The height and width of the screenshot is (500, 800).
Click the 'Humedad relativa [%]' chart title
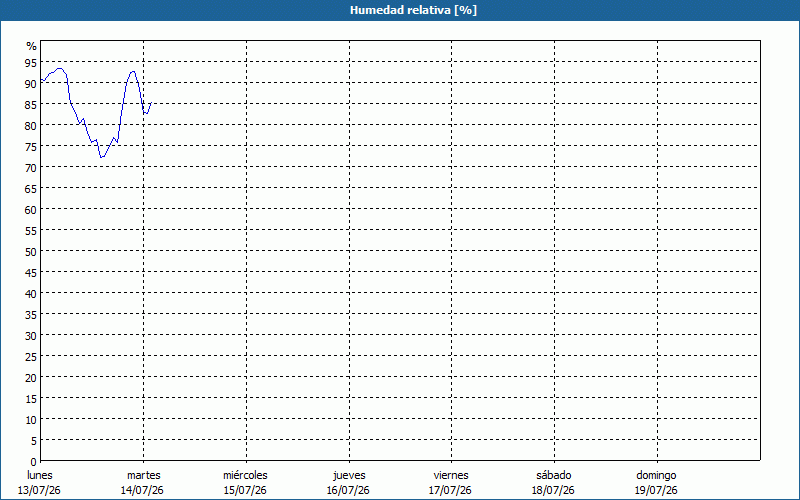pyautogui.click(x=413, y=10)
